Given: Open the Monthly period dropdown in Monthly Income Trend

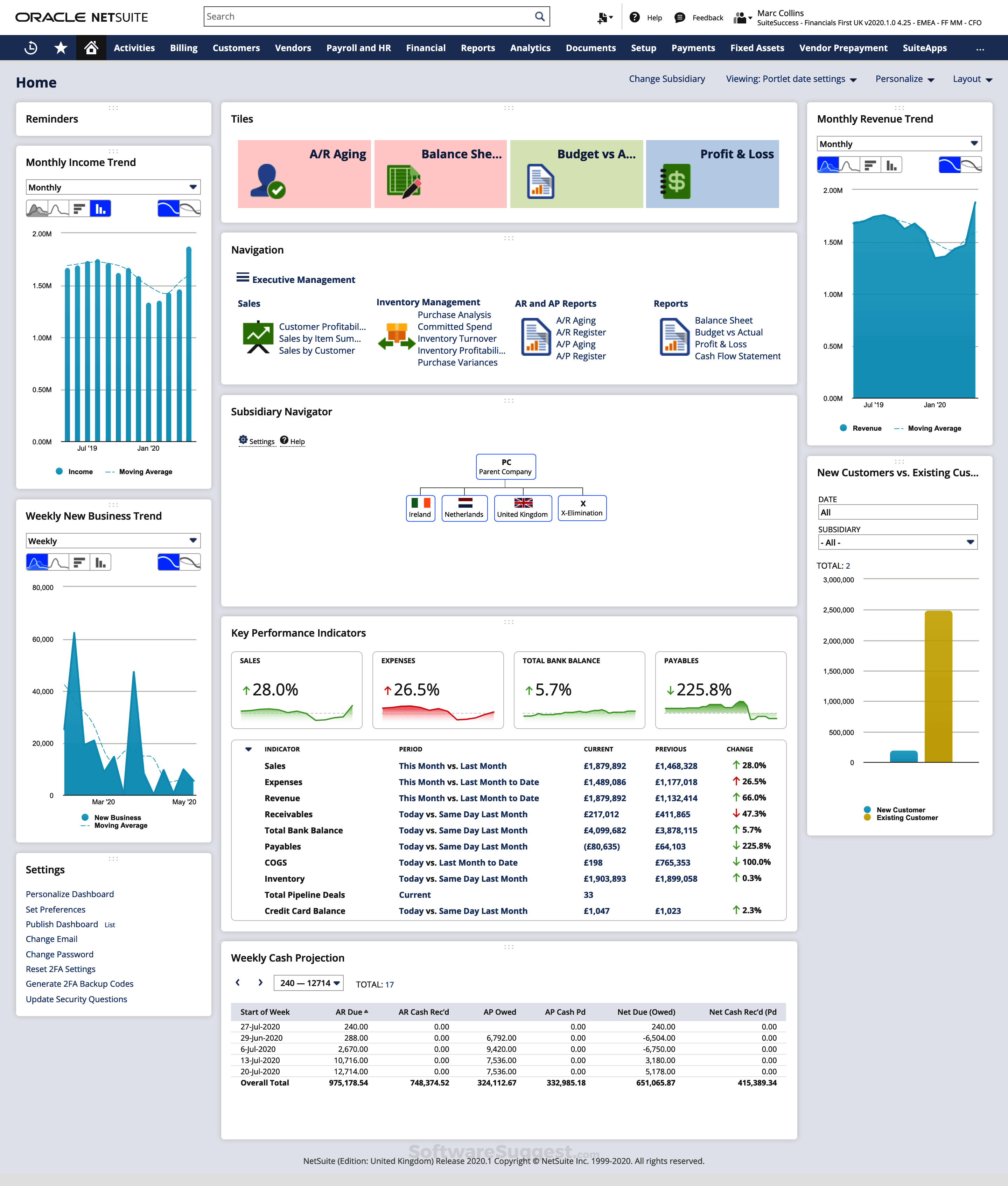Looking at the screenshot, I should point(113,187).
